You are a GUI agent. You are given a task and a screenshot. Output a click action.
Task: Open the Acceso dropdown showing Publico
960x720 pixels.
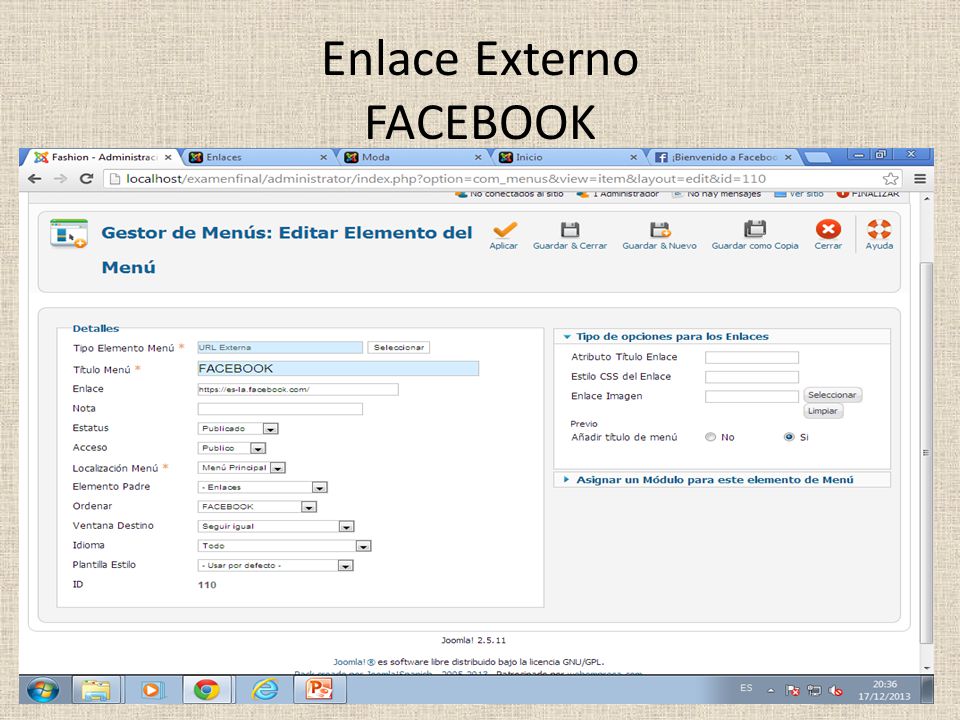(x=231, y=448)
